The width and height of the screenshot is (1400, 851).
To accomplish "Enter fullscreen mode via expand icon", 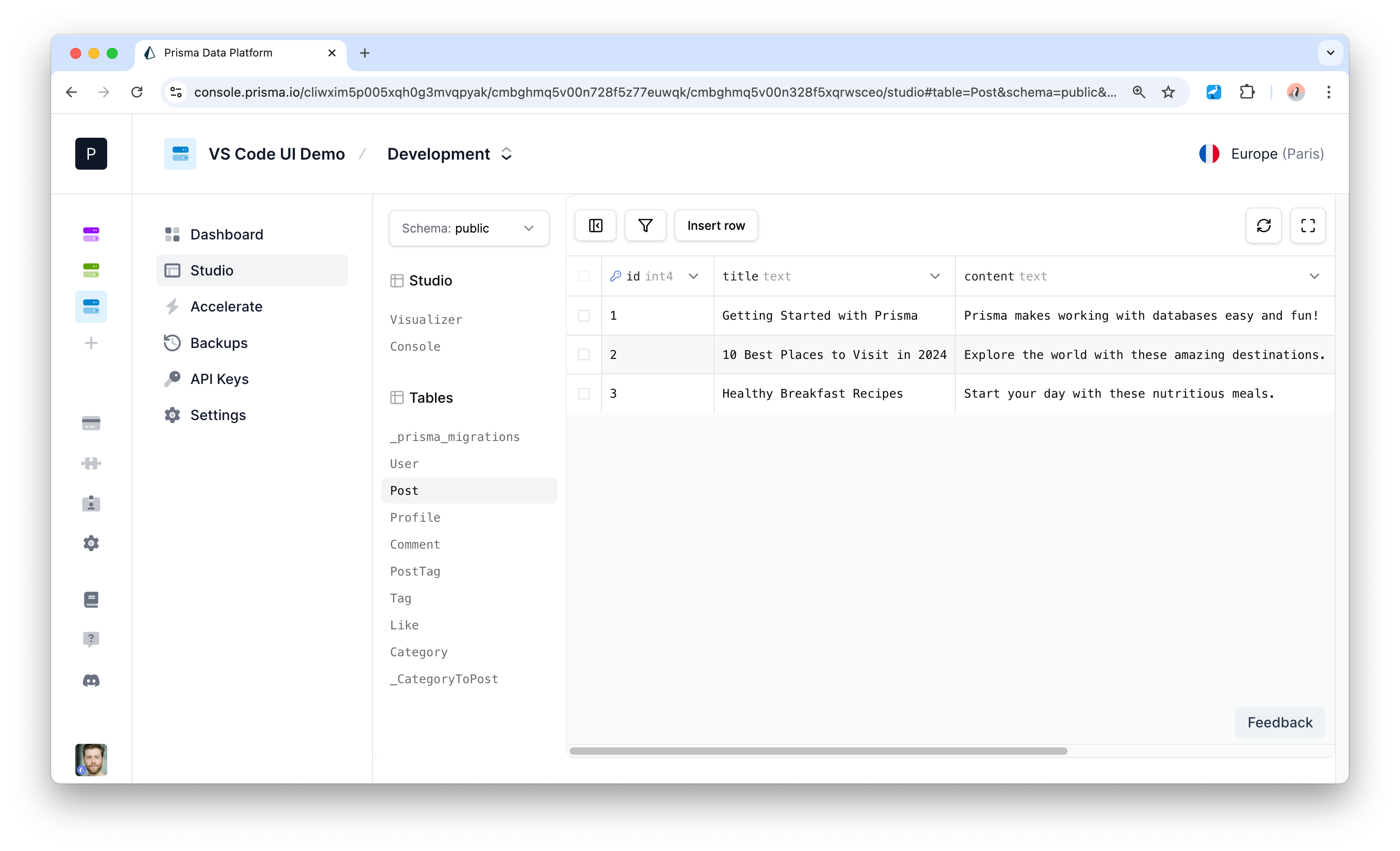I will [x=1307, y=226].
